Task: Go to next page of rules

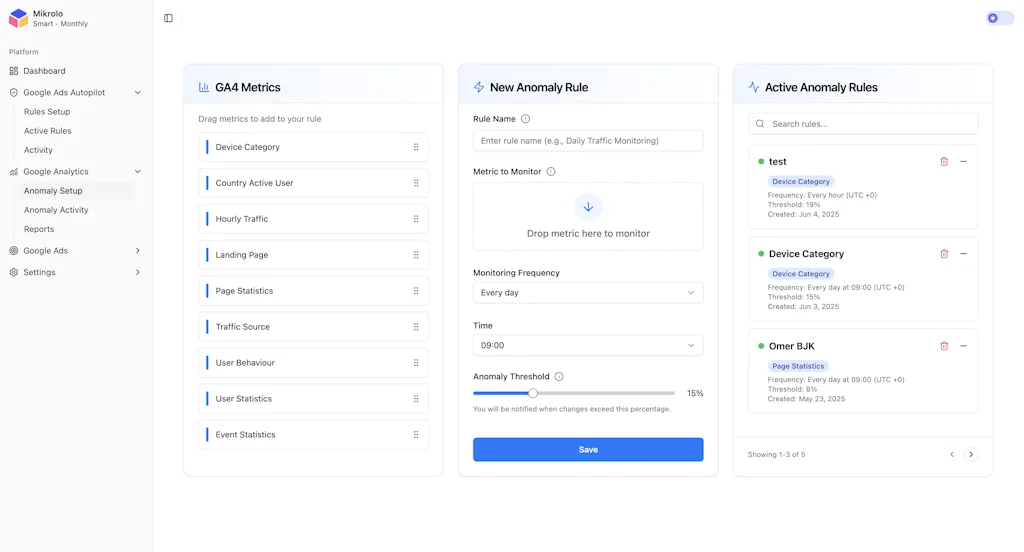Action: coord(970,454)
